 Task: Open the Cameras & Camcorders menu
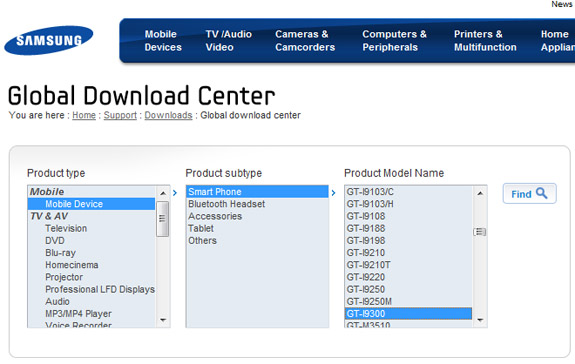305,41
